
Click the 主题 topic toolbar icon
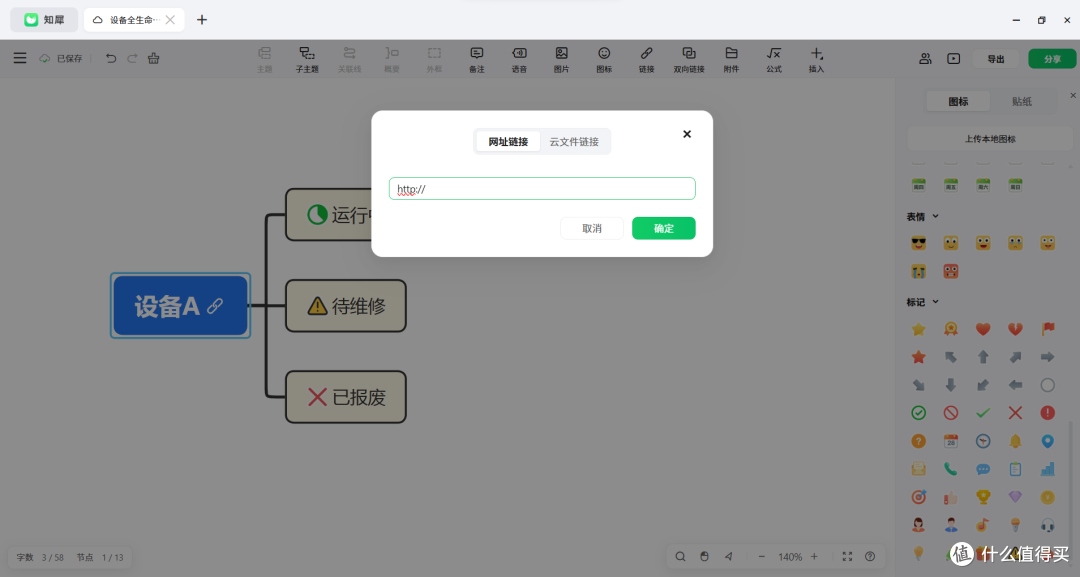click(x=264, y=60)
